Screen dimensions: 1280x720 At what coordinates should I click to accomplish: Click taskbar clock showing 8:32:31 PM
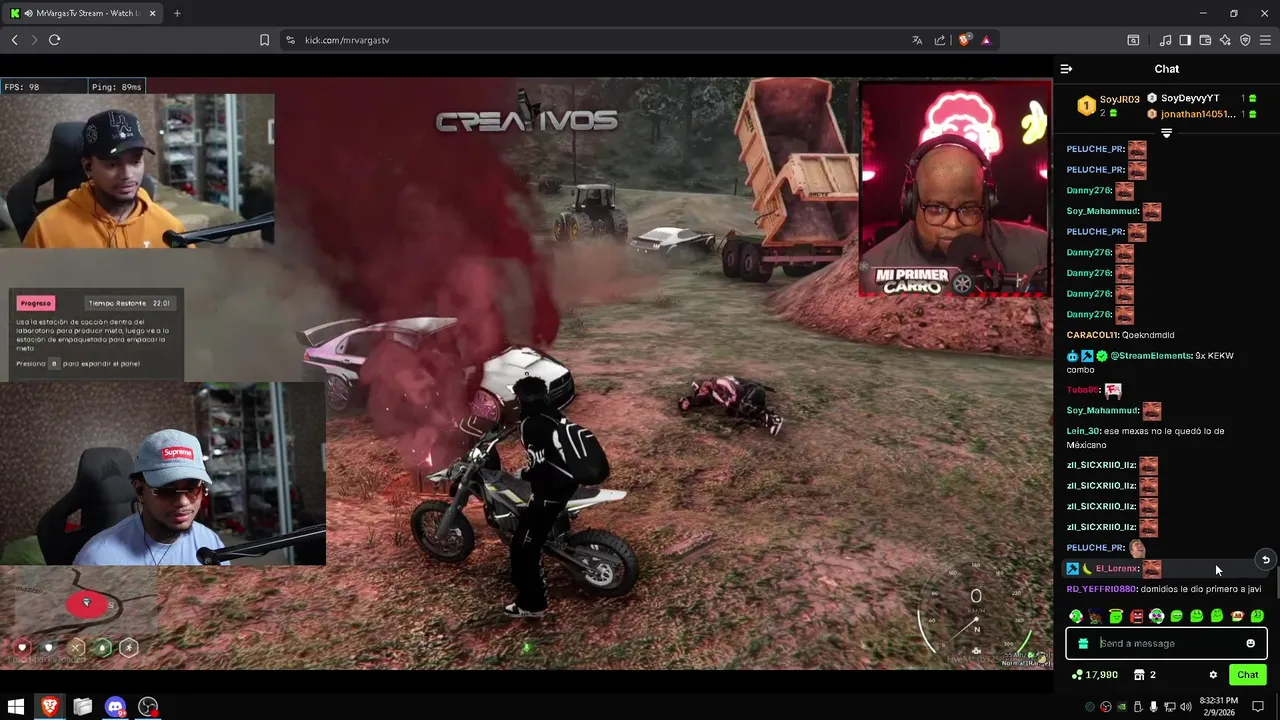coord(1218,707)
